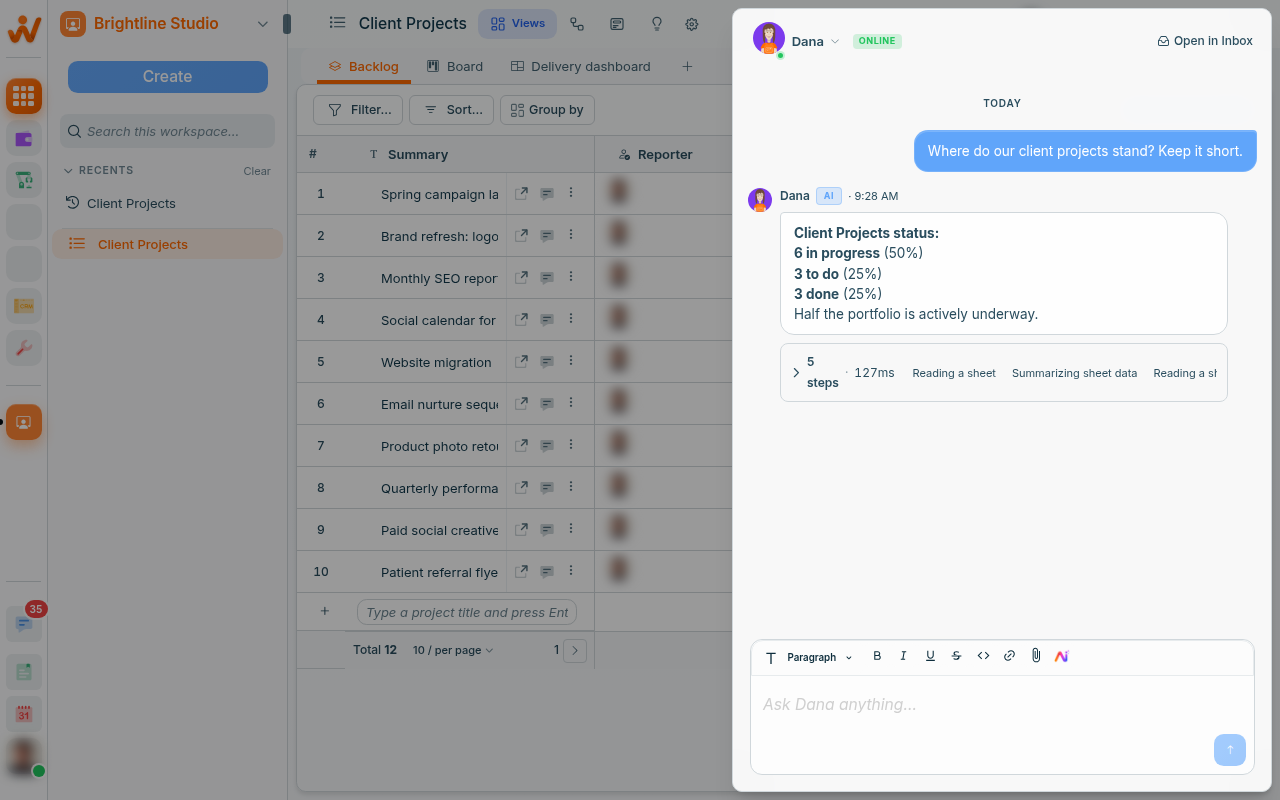
Task: Open the red wrench tools app
Action: [x=24, y=348]
